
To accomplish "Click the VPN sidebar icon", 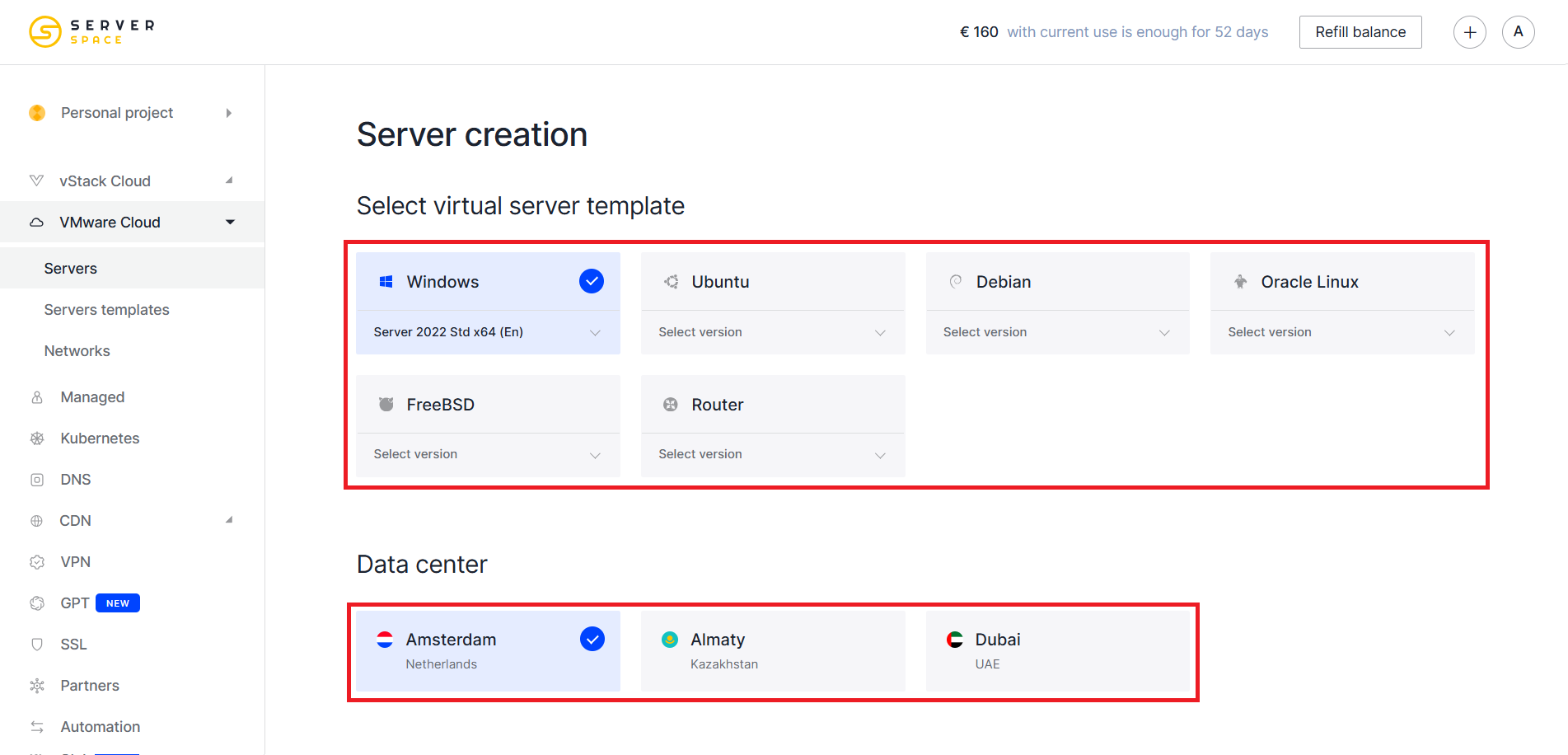I will click(x=37, y=562).
